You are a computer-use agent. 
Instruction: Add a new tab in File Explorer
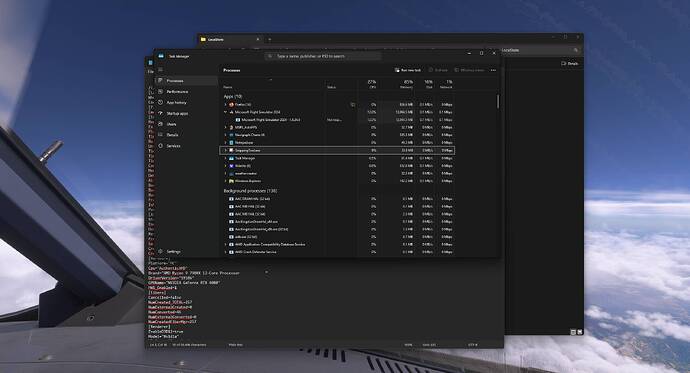270,39
